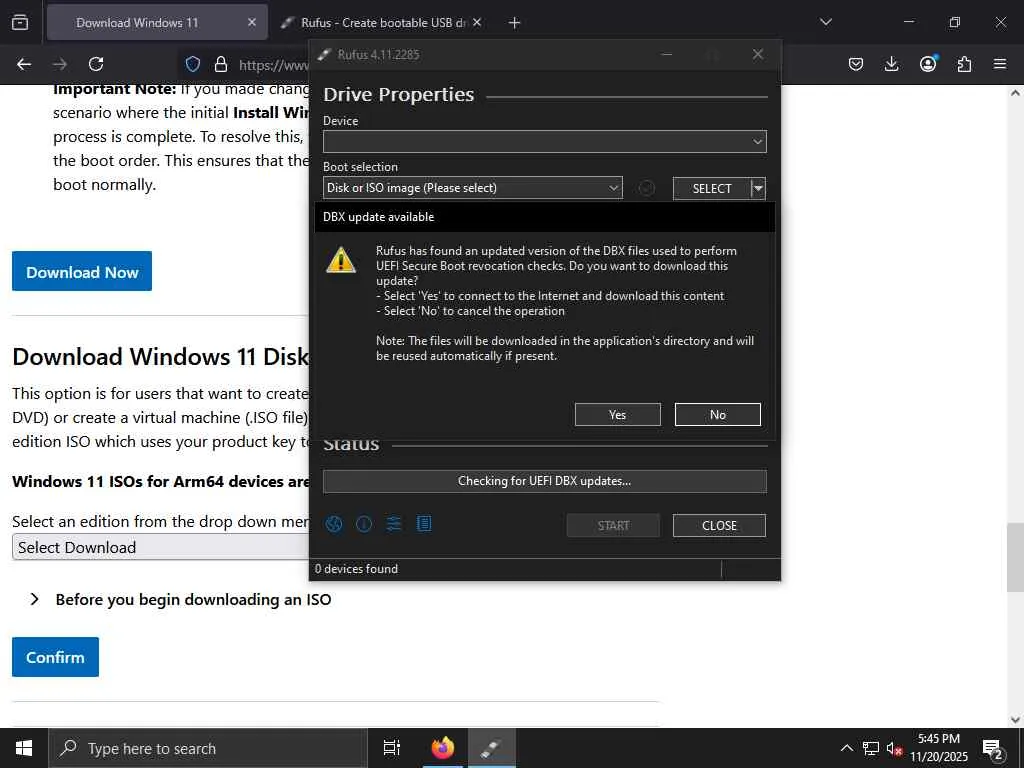
Task: Click the SELECT button in Rufus
Action: pos(712,189)
